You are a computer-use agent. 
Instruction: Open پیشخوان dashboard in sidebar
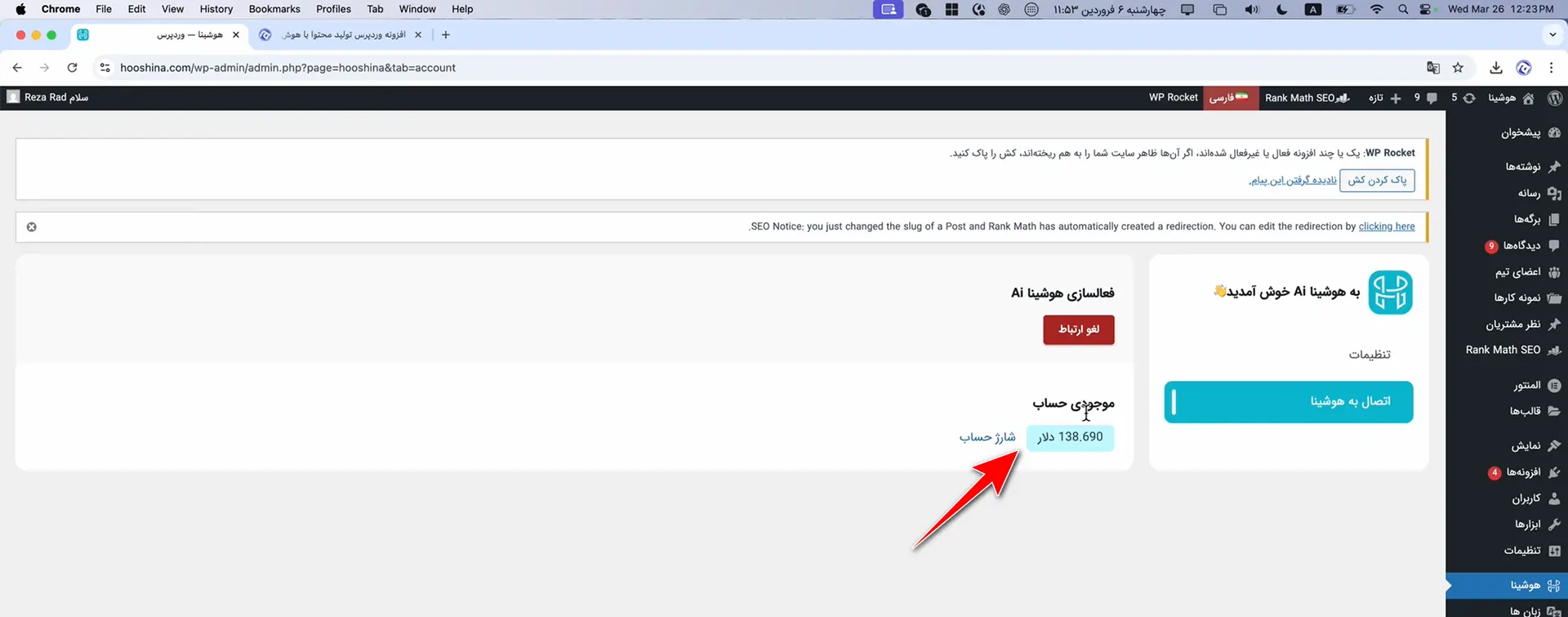click(1530, 132)
